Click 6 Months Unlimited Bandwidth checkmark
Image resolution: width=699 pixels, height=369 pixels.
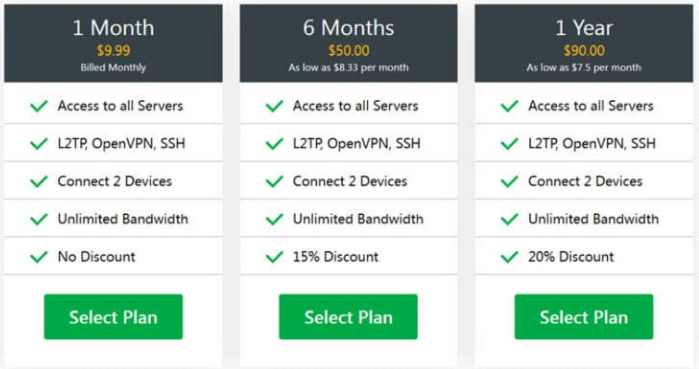pos(274,219)
